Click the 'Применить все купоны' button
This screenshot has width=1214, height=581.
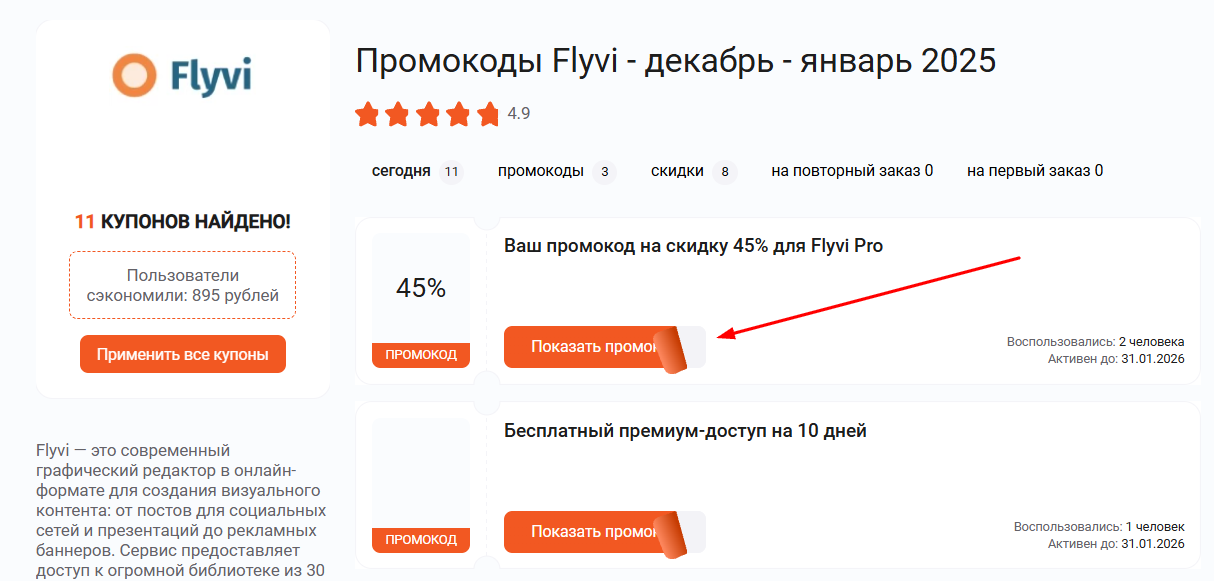pyautogui.click(x=182, y=353)
